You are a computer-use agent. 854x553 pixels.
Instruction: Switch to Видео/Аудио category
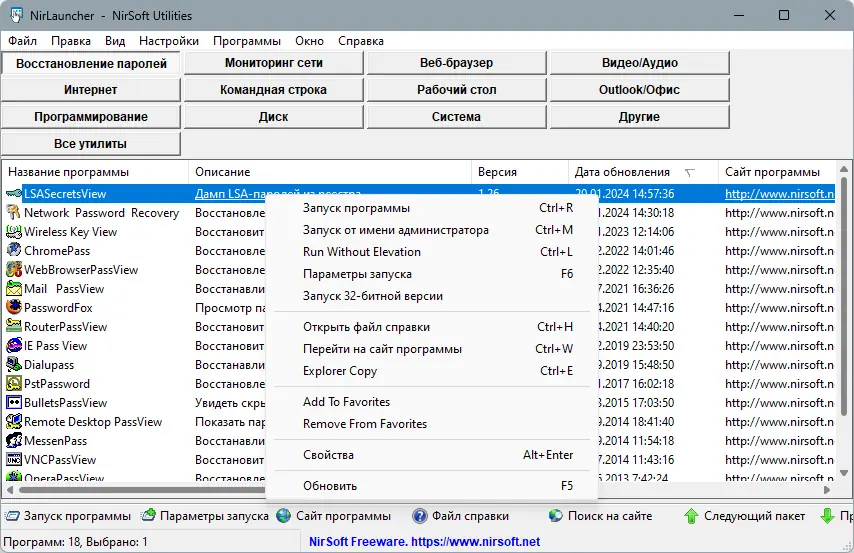[639, 63]
